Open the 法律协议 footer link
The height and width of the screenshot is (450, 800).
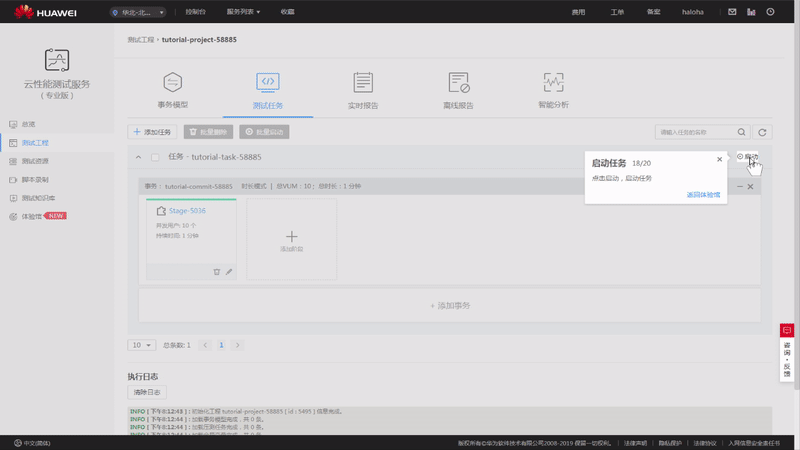(705, 443)
